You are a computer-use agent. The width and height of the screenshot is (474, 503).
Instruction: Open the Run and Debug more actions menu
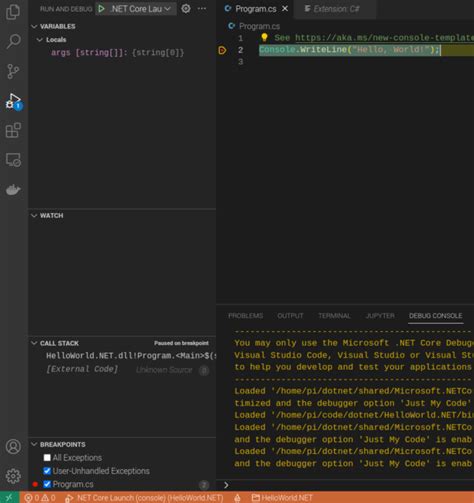[x=202, y=9]
